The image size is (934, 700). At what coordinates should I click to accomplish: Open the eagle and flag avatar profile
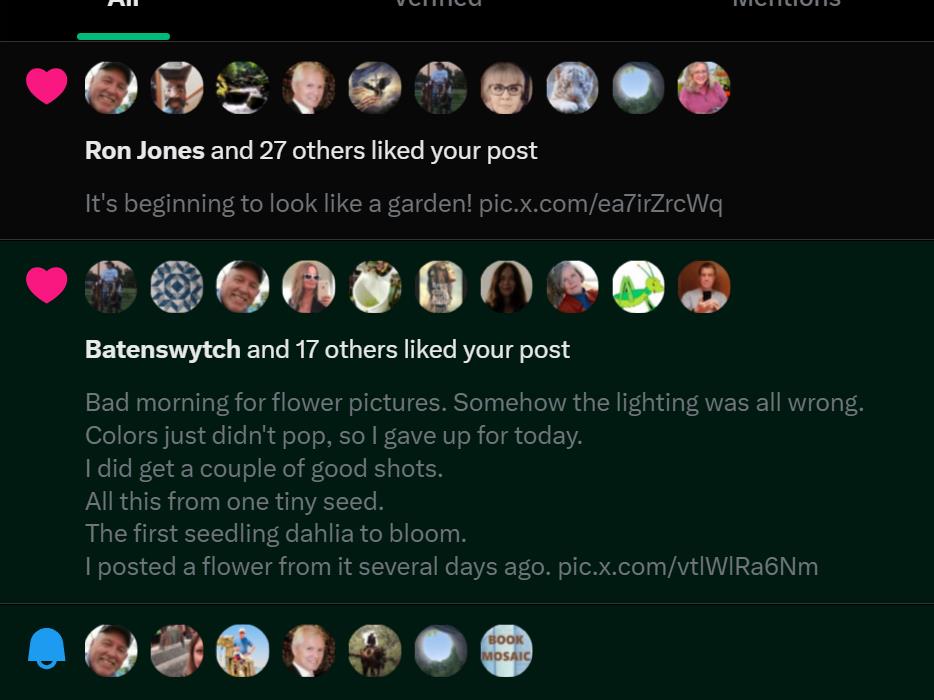(375, 88)
